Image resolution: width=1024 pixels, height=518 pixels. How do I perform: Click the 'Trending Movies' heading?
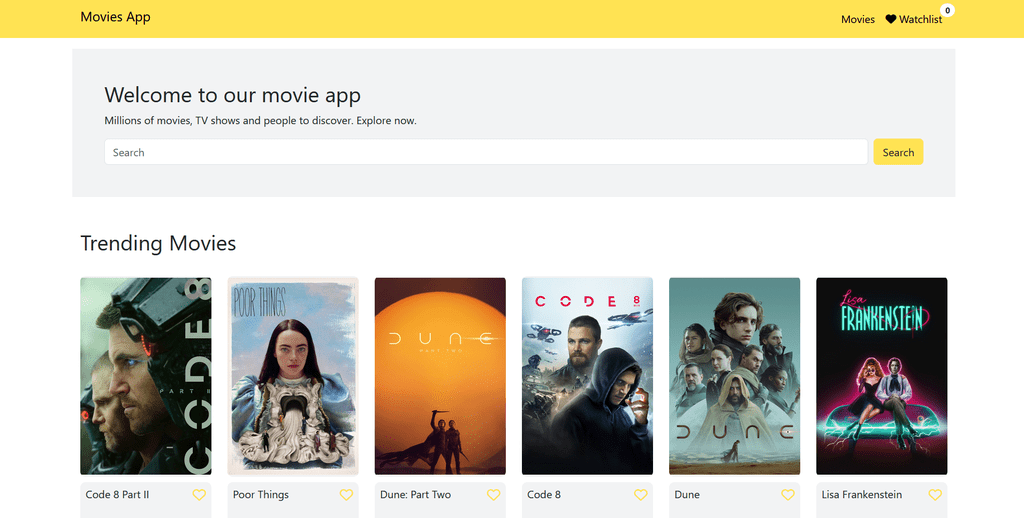pyautogui.click(x=158, y=243)
